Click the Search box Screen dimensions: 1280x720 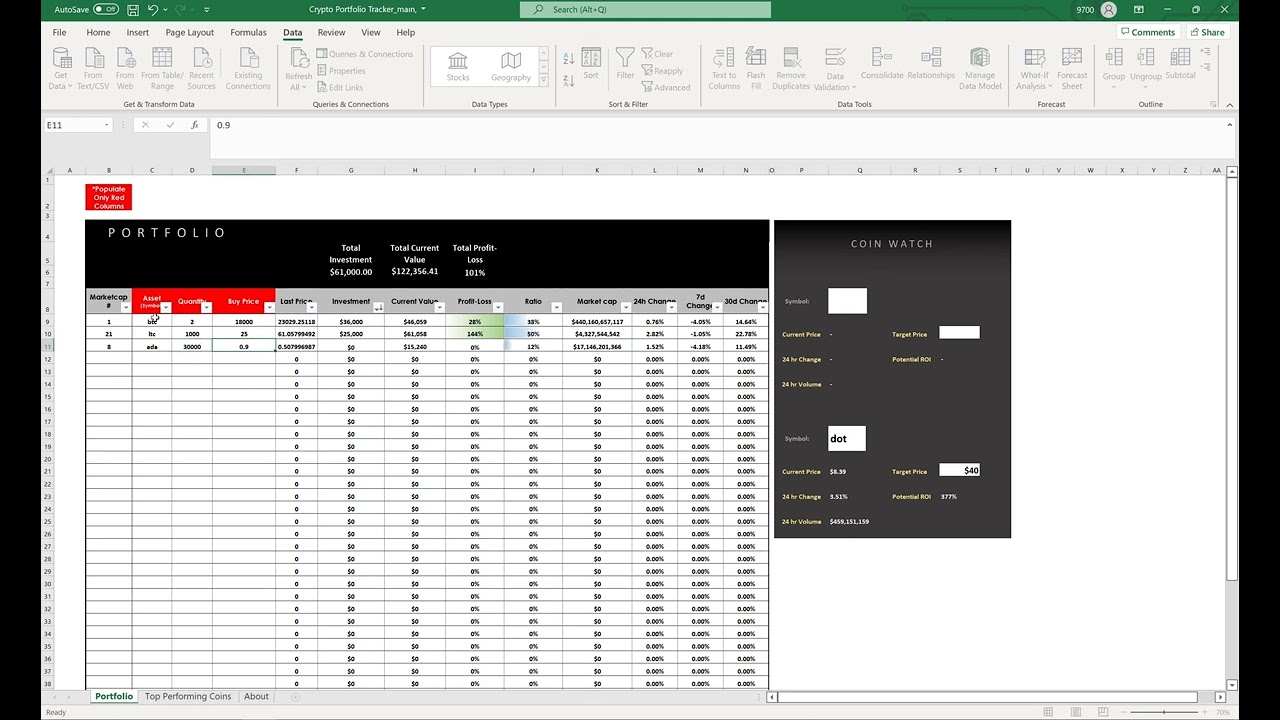click(x=645, y=9)
